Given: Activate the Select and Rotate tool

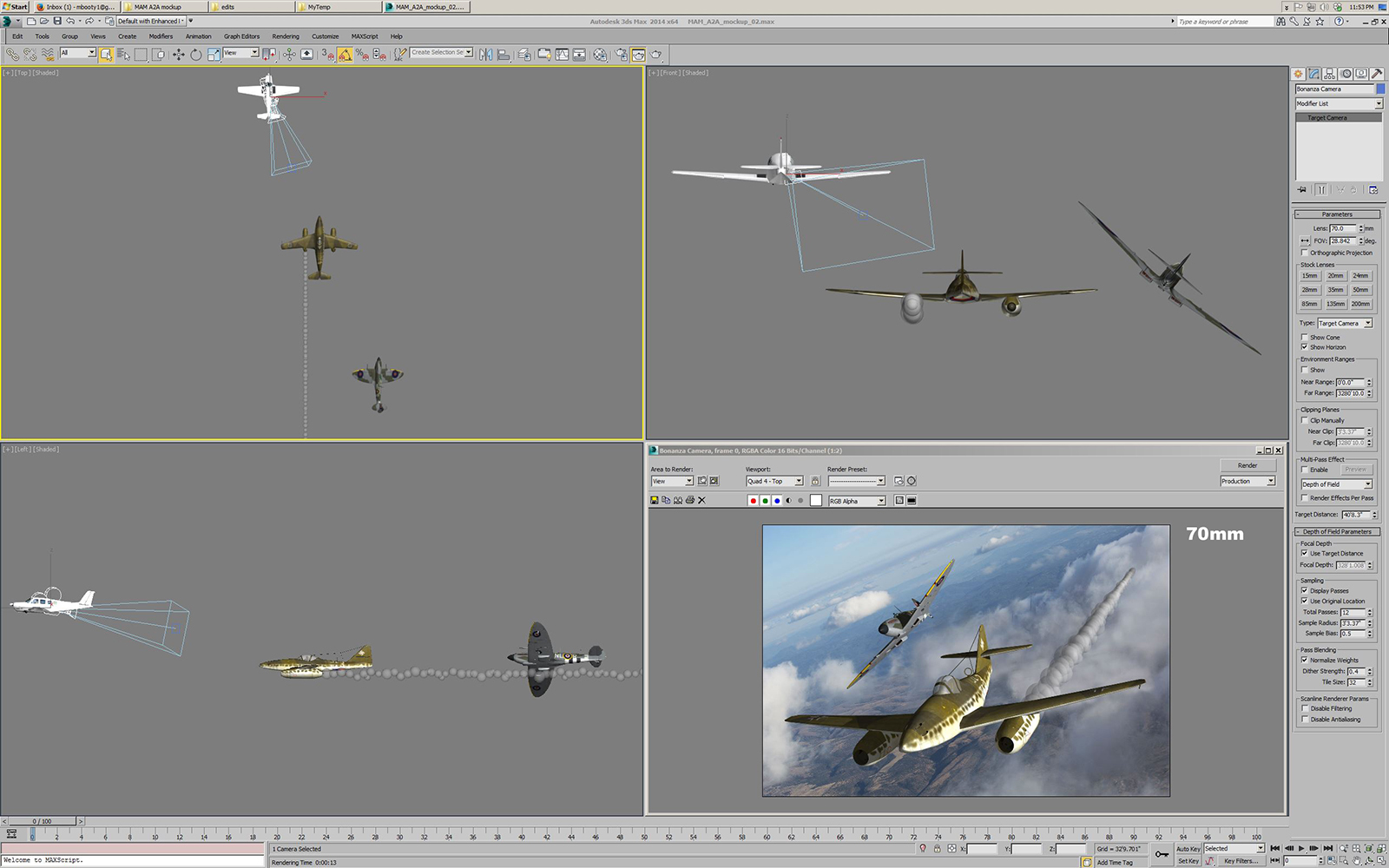Looking at the screenshot, I should (196, 54).
